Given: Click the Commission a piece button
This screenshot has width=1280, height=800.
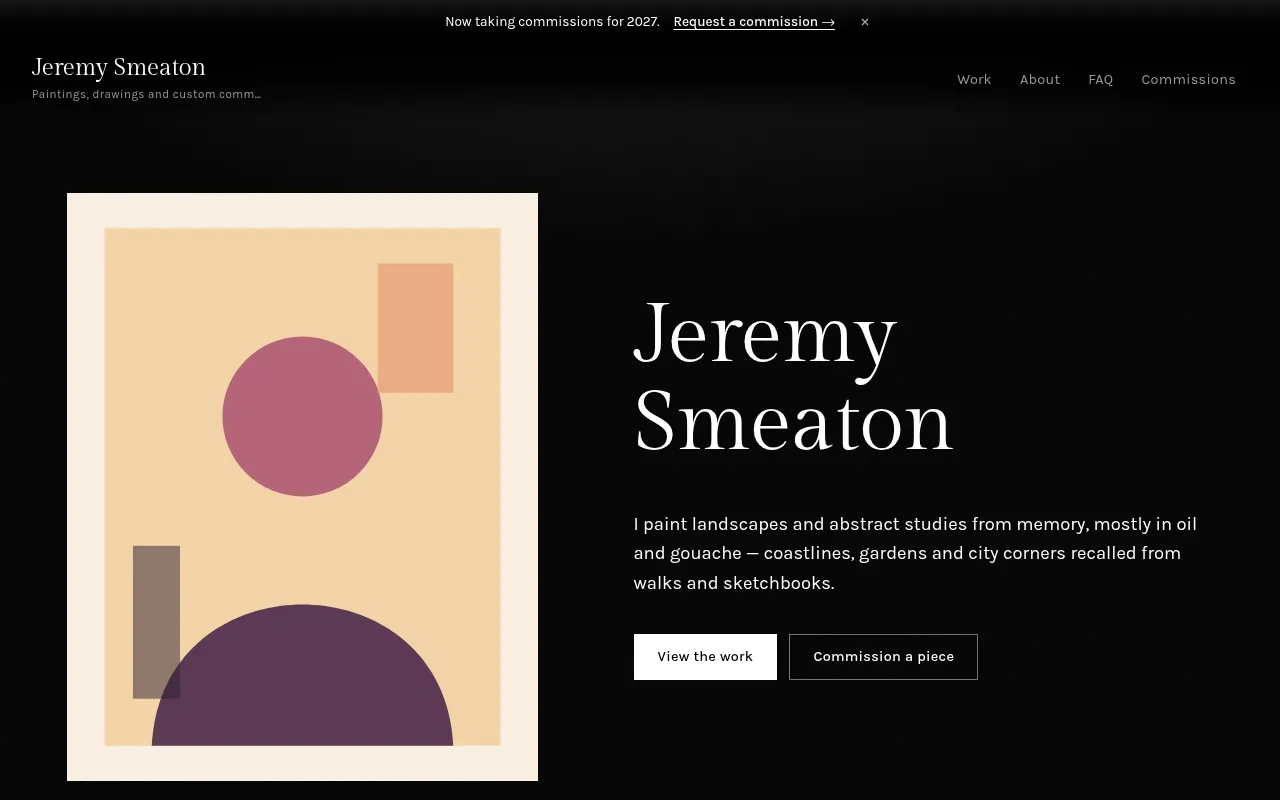Looking at the screenshot, I should 883,657.
